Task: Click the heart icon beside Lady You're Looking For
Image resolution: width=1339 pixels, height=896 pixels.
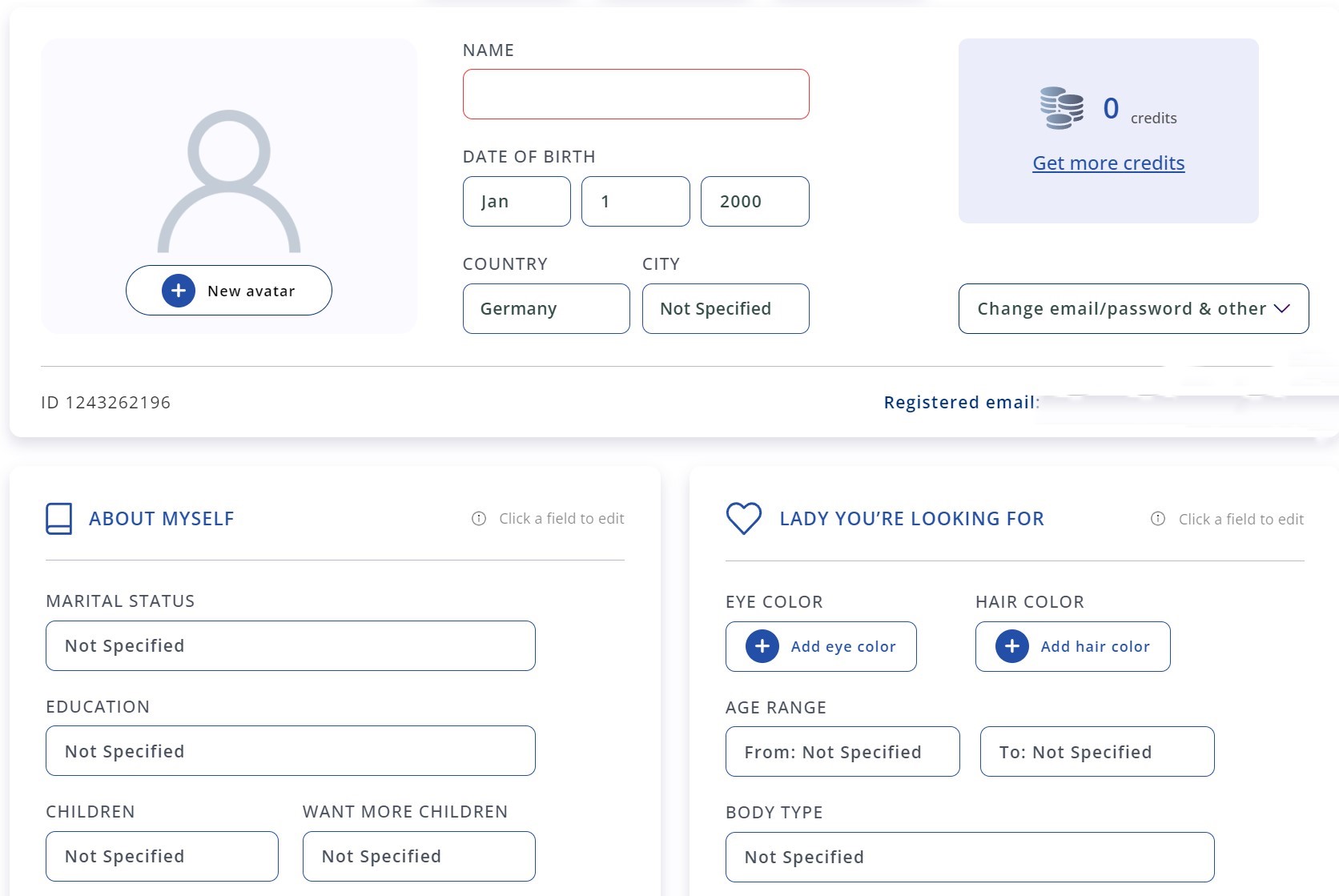Action: click(743, 518)
